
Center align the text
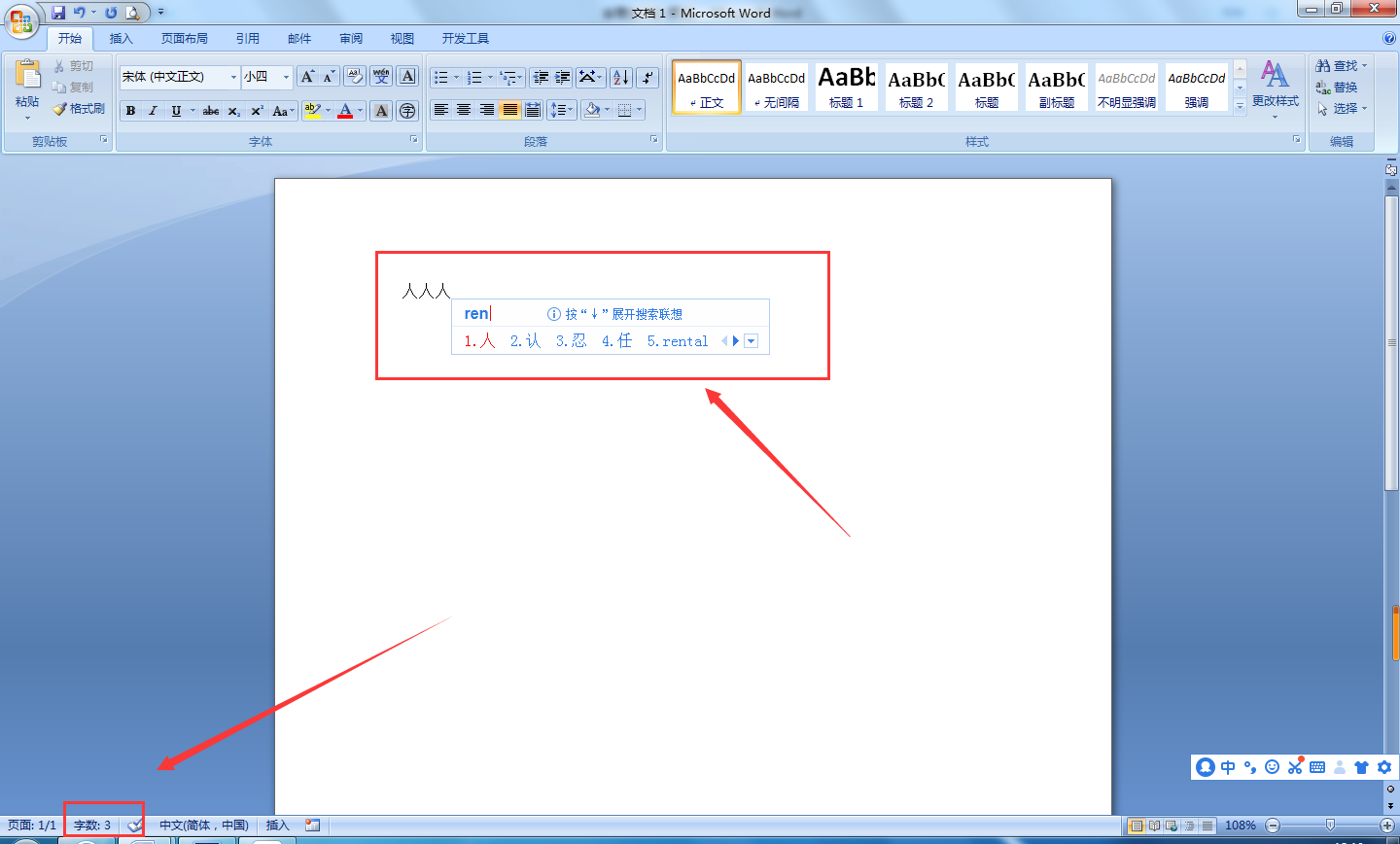tap(464, 110)
